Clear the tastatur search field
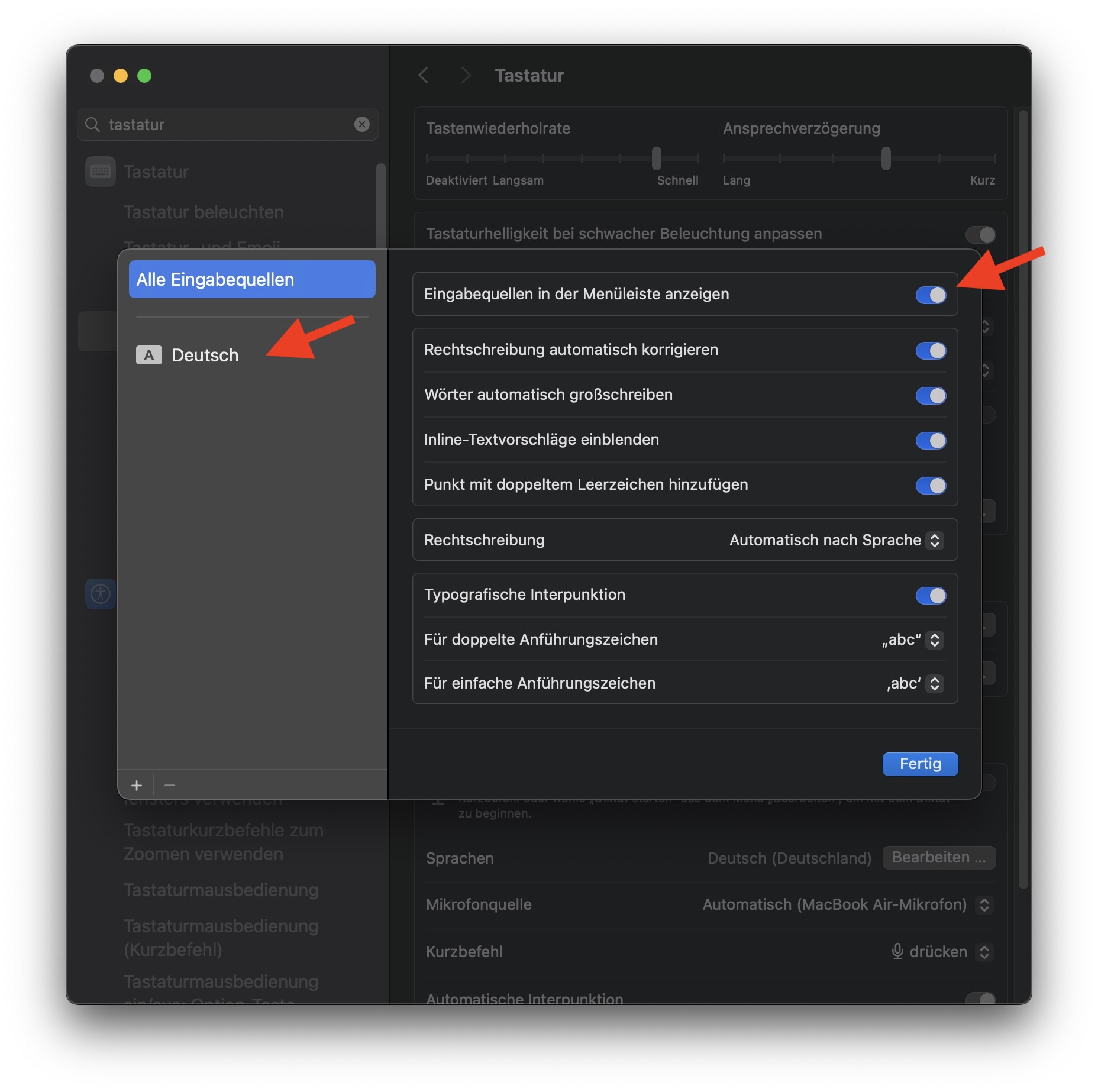The image size is (1098, 1092). tap(361, 124)
